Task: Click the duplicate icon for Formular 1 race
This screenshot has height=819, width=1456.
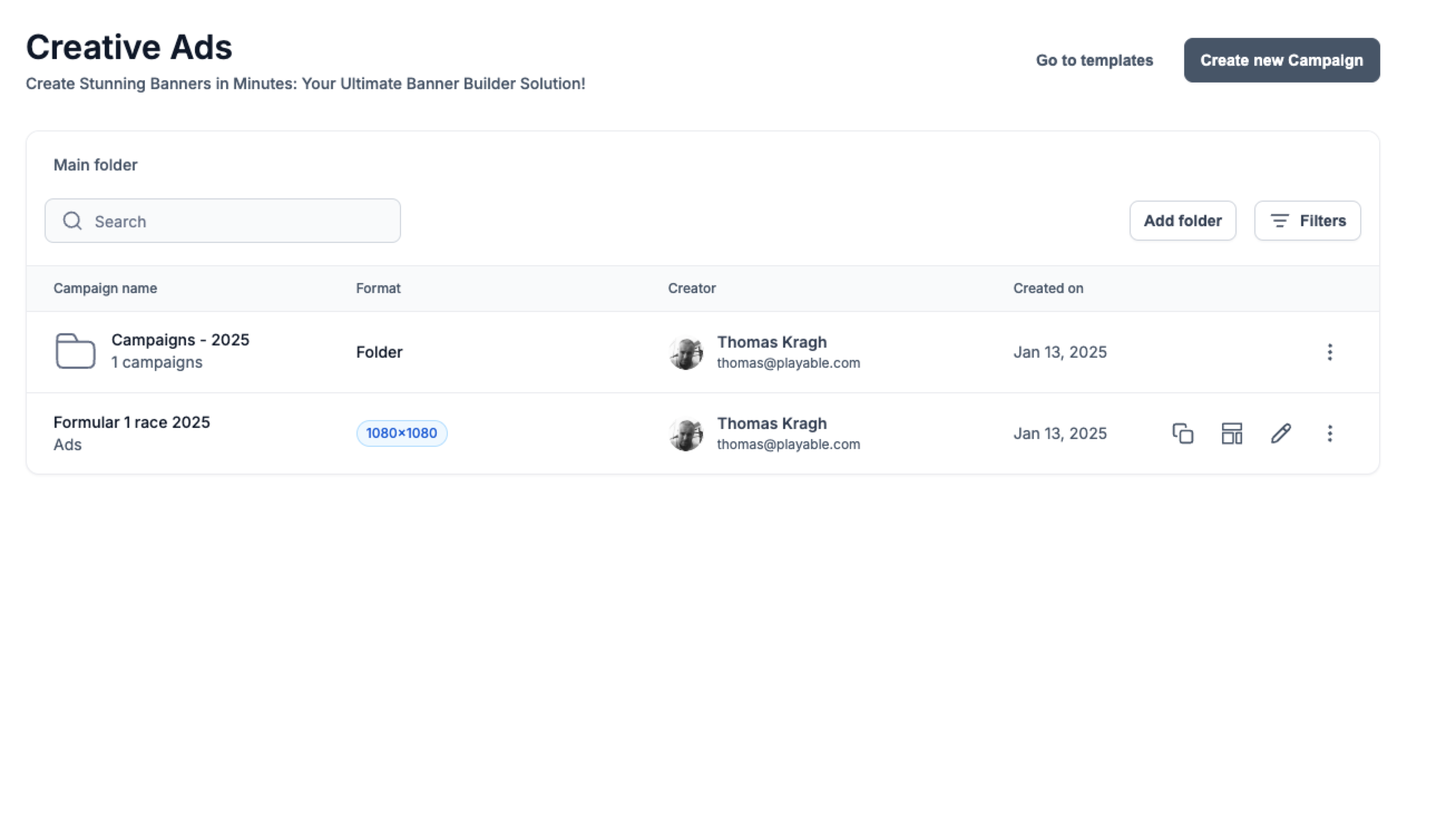Action: [x=1183, y=433]
